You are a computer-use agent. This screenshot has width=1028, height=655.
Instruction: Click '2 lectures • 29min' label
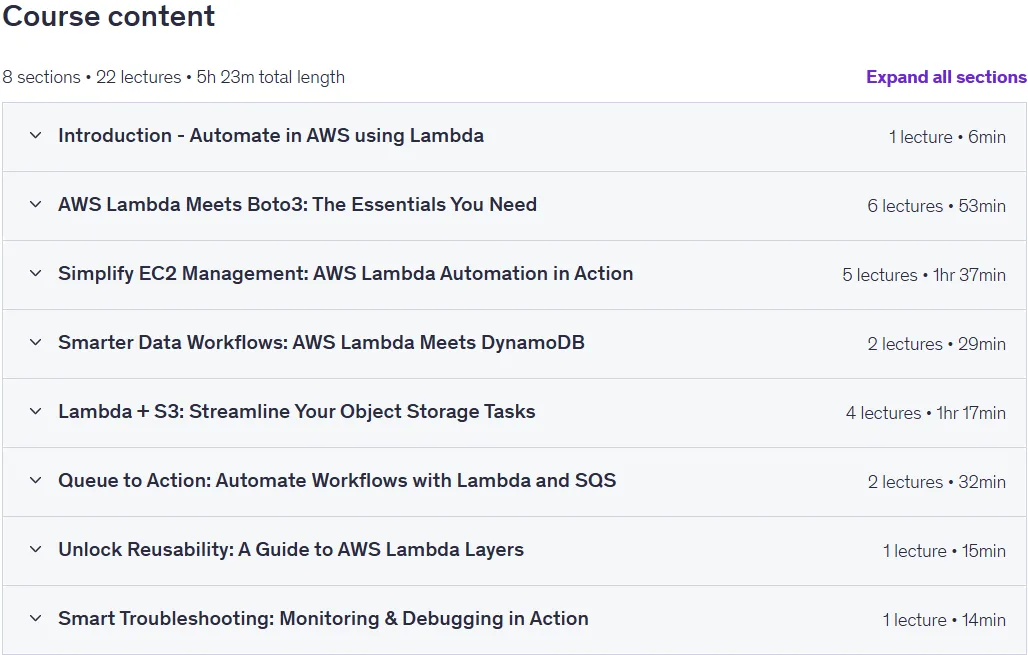936,344
